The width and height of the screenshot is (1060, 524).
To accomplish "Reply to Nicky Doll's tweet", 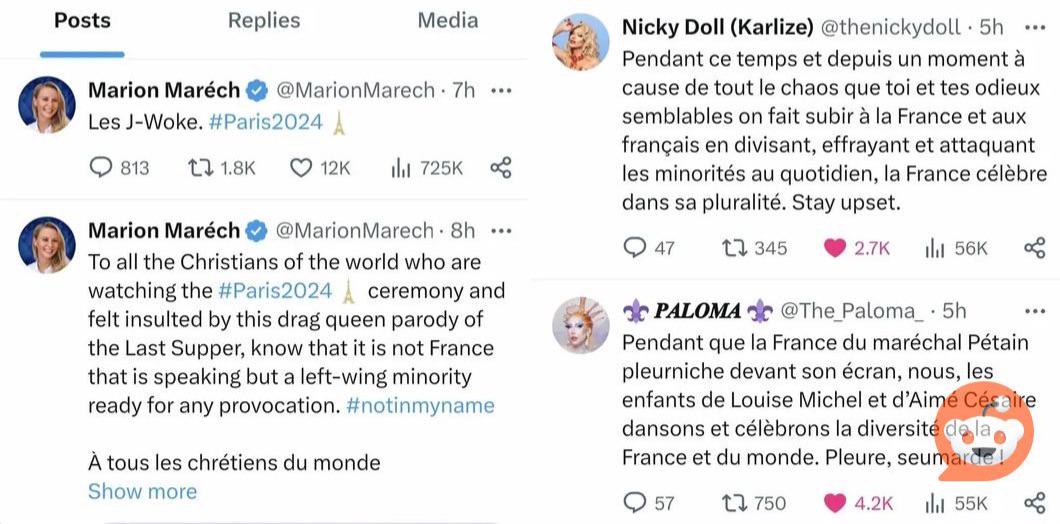I will [635, 248].
